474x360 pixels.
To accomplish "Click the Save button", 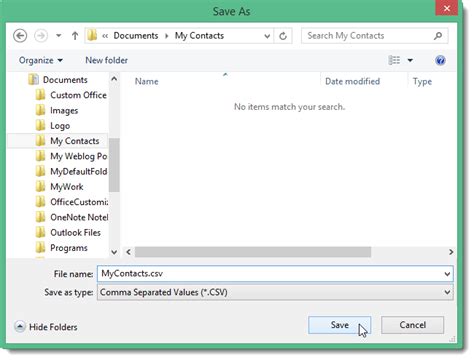I will coord(339,325).
